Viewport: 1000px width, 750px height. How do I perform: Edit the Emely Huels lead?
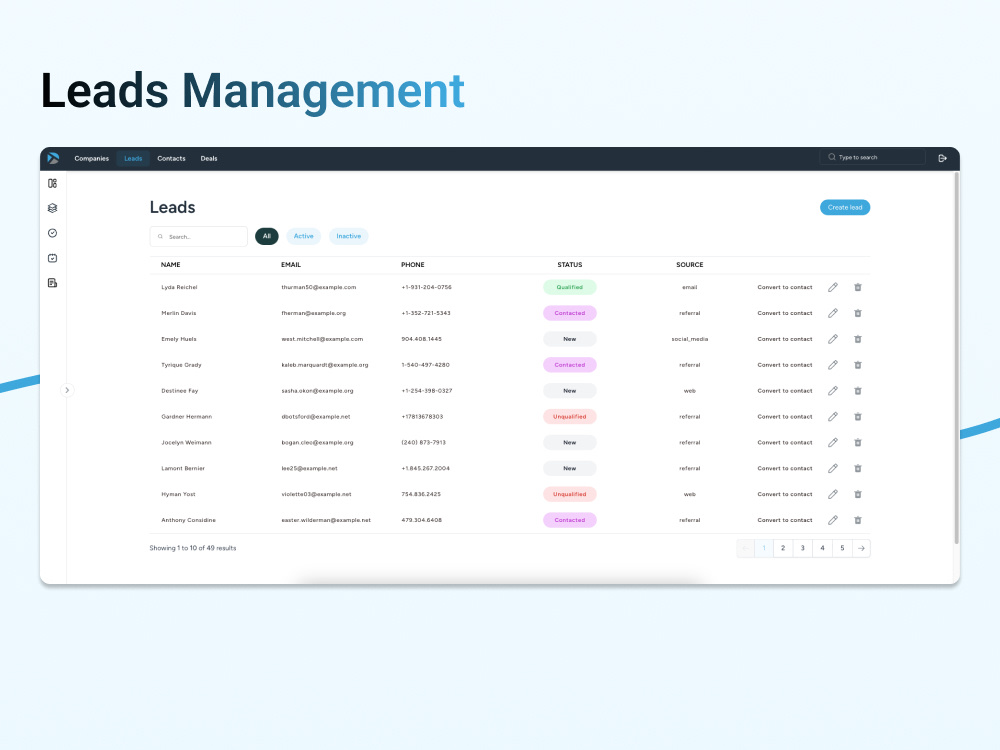[x=833, y=339]
